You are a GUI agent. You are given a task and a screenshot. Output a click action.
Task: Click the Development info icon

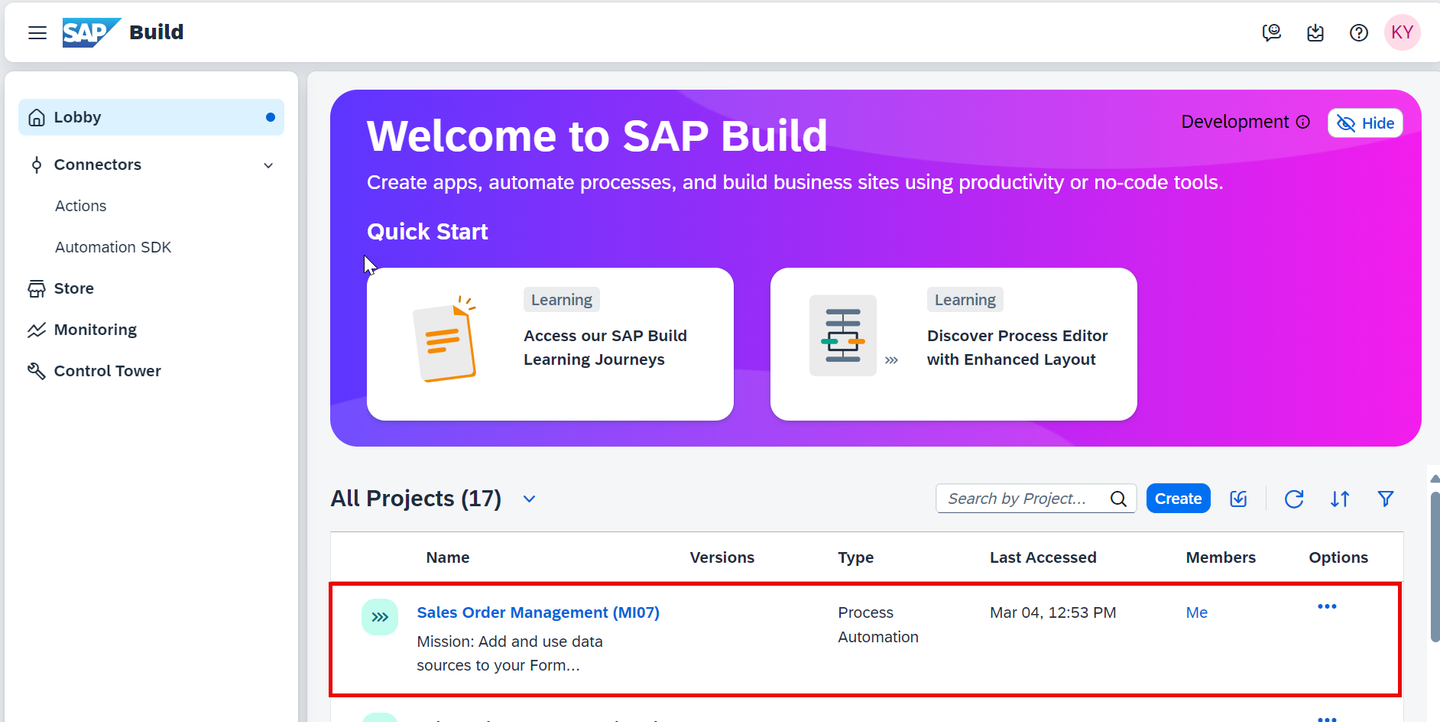click(x=1302, y=122)
